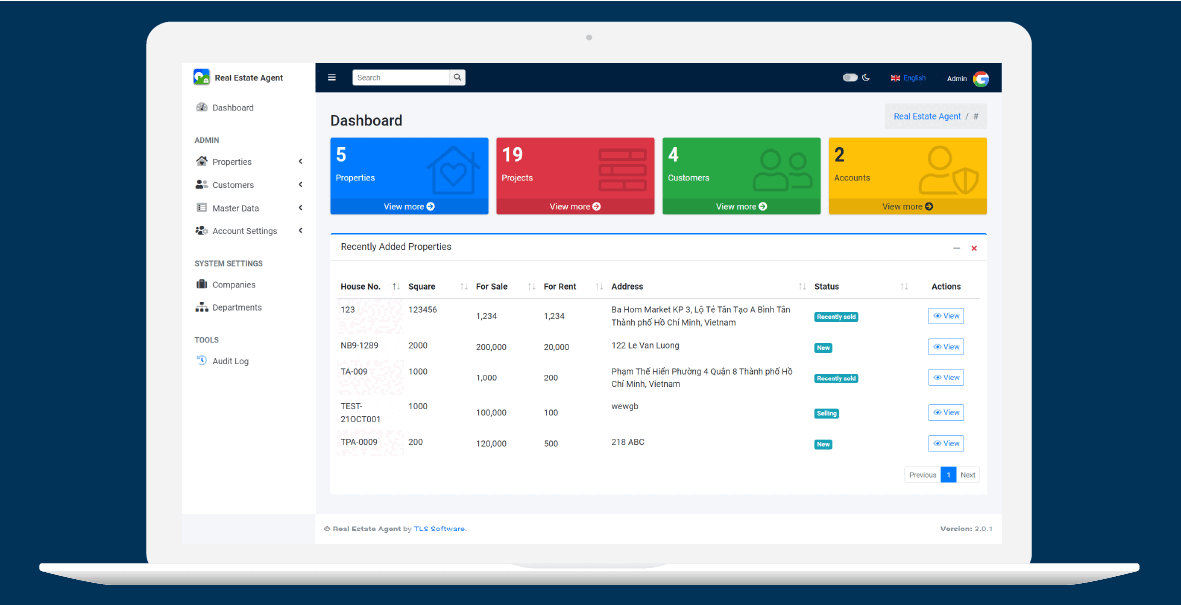Image resolution: width=1181 pixels, height=605 pixels.
Task: Click the Real Estate Agent logo icon
Action: [201, 77]
